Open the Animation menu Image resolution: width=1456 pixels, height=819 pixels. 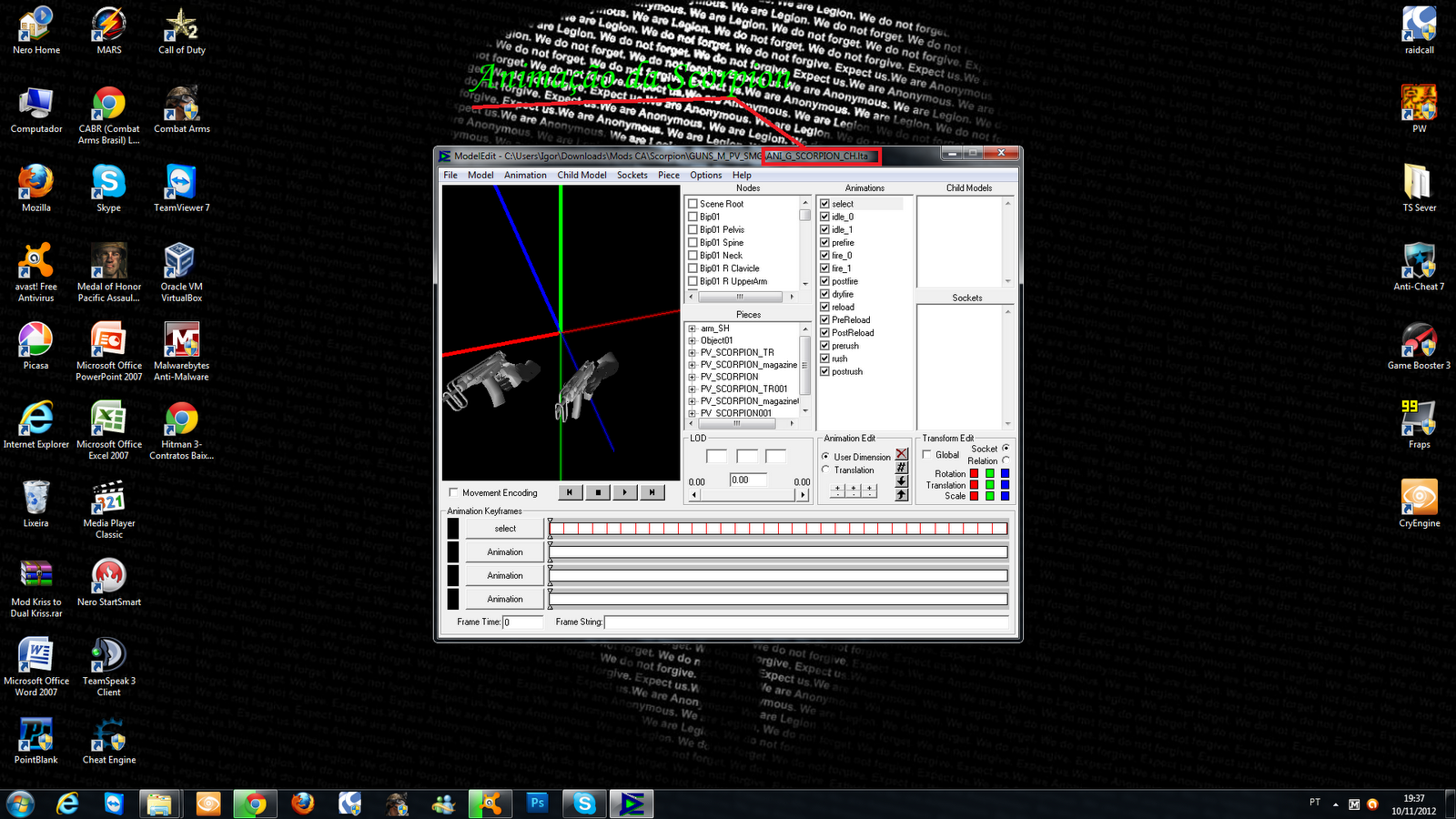[x=526, y=175]
